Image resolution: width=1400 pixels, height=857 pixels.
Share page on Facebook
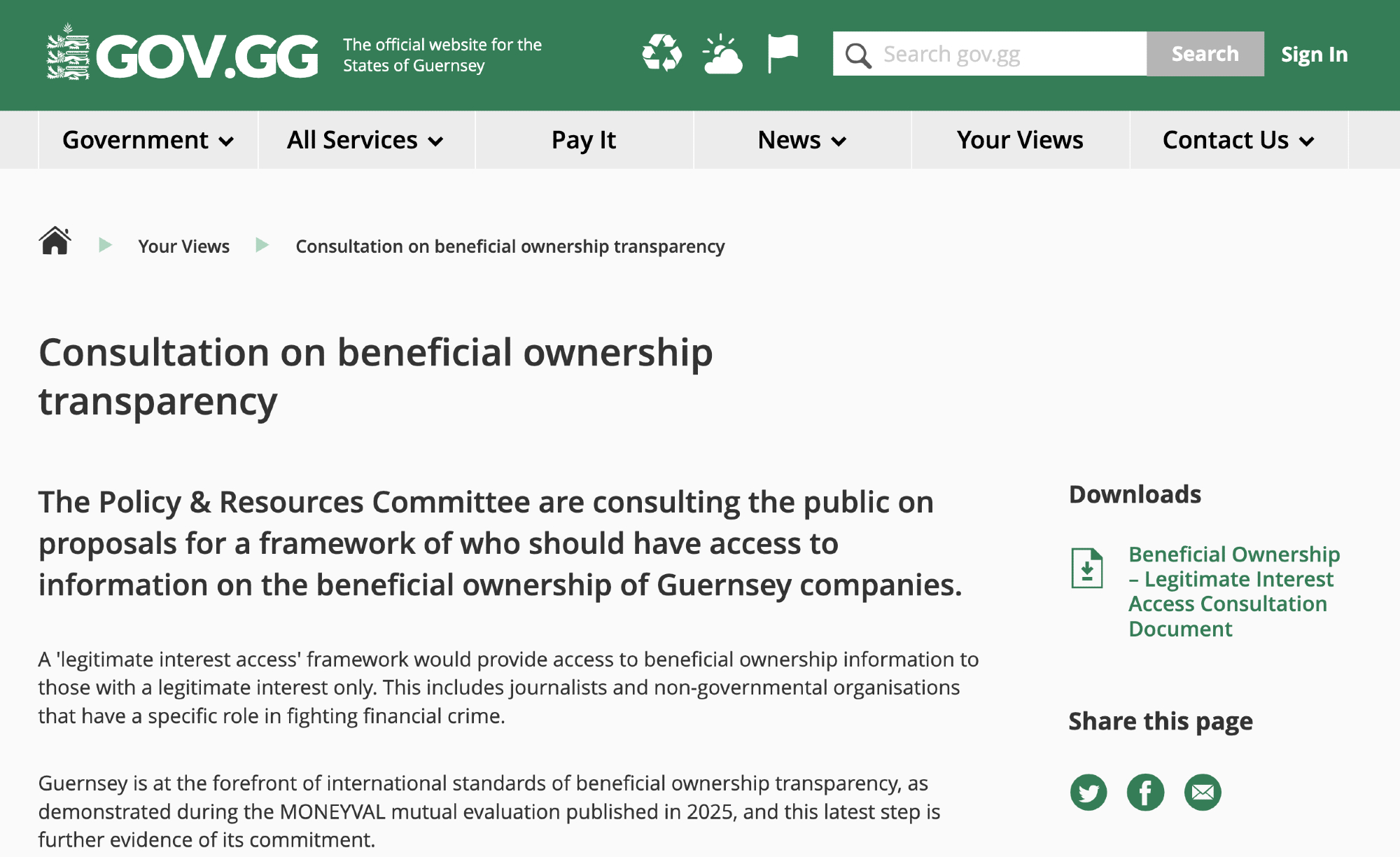tap(1145, 793)
